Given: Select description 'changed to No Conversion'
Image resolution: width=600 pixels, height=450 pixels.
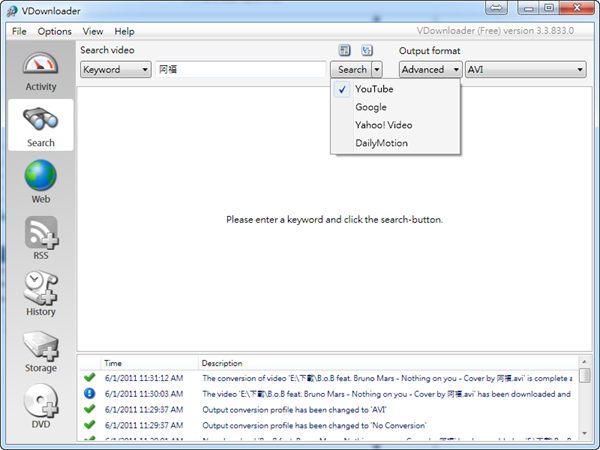Looking at the screenshot, I should click(x=314, y=425).
